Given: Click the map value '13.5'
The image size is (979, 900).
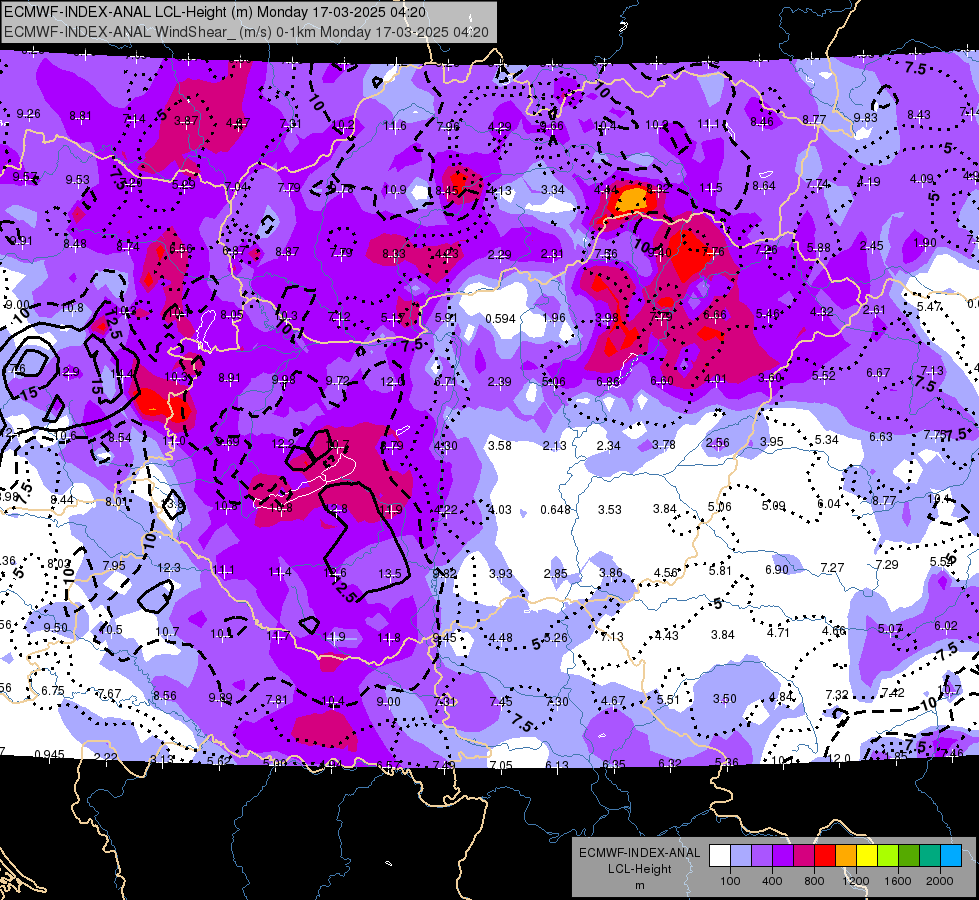Looking at the screenshot, I should (390, 573).
